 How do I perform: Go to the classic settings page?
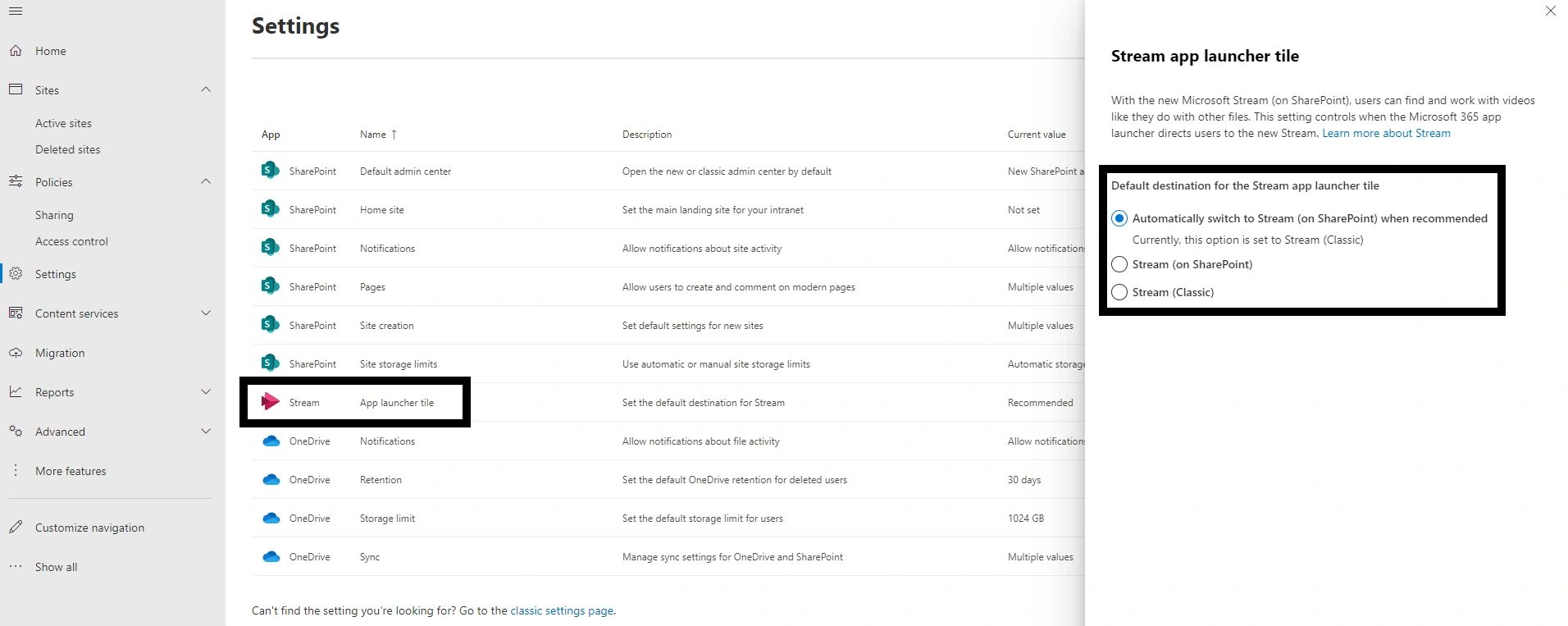(561, 610)
